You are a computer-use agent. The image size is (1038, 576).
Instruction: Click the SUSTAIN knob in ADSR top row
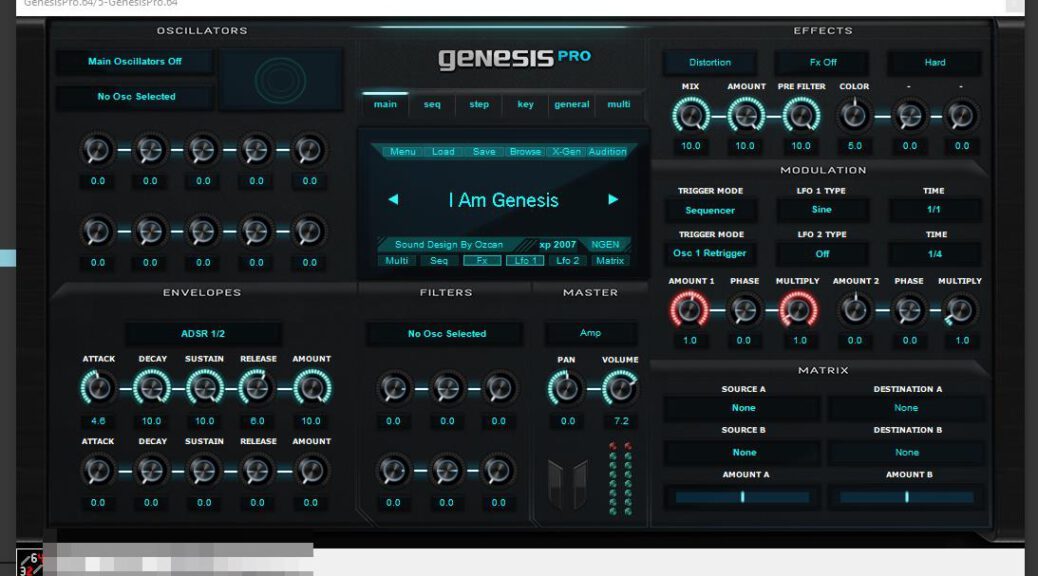(205, 387)
